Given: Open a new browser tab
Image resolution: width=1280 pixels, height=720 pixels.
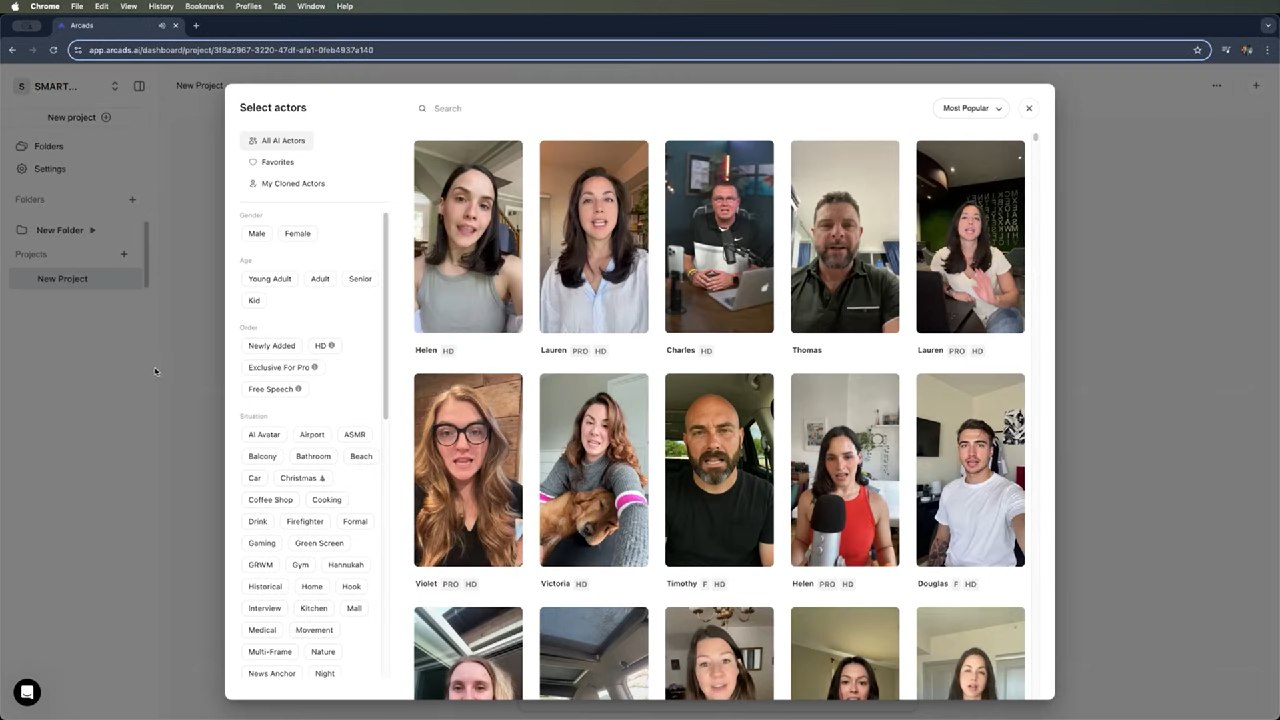Looking at the screenshot, I should (196, 26).
